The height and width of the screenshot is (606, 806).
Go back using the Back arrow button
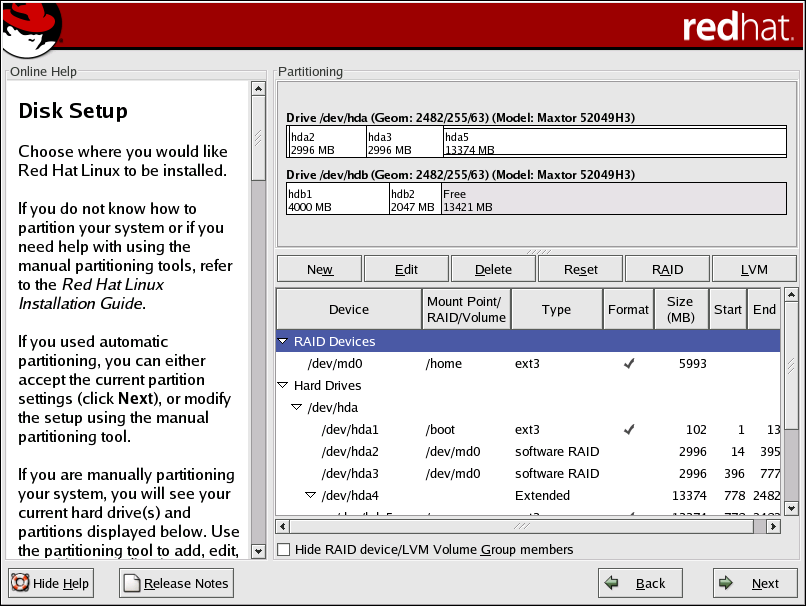point(639,583)
